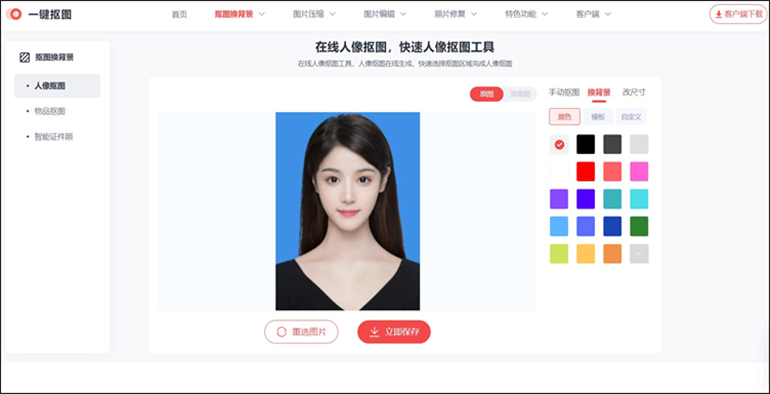Select the 模板 background option
770x394 pixels.
598,117
